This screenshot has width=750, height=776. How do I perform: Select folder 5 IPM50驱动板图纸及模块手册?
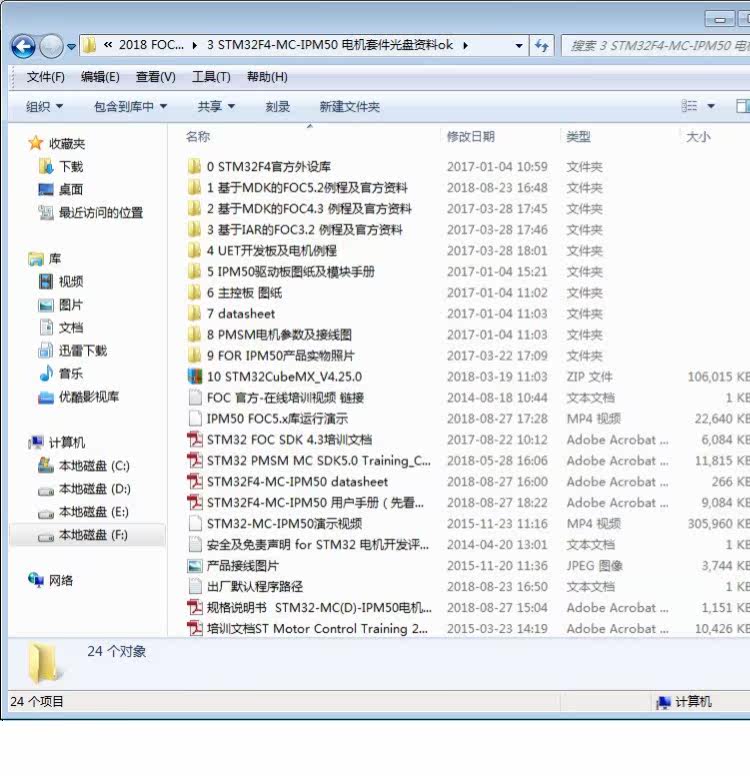(291, 272)
